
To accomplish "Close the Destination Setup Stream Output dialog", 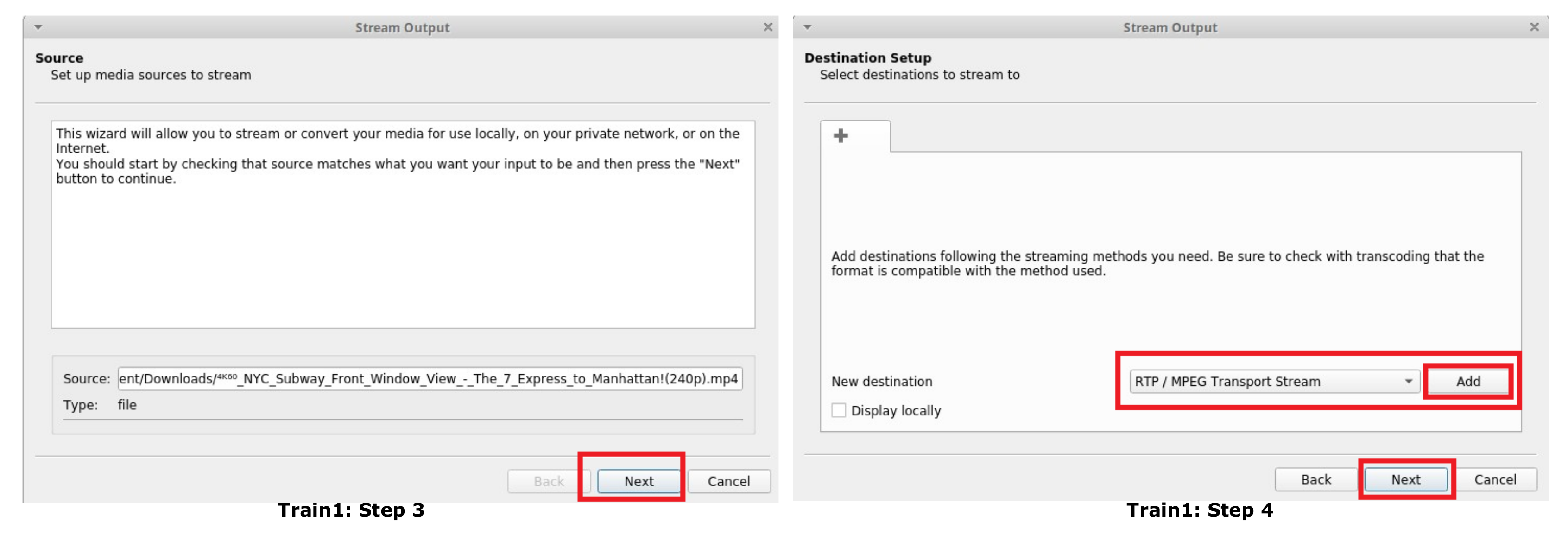I will [1534, 27].
